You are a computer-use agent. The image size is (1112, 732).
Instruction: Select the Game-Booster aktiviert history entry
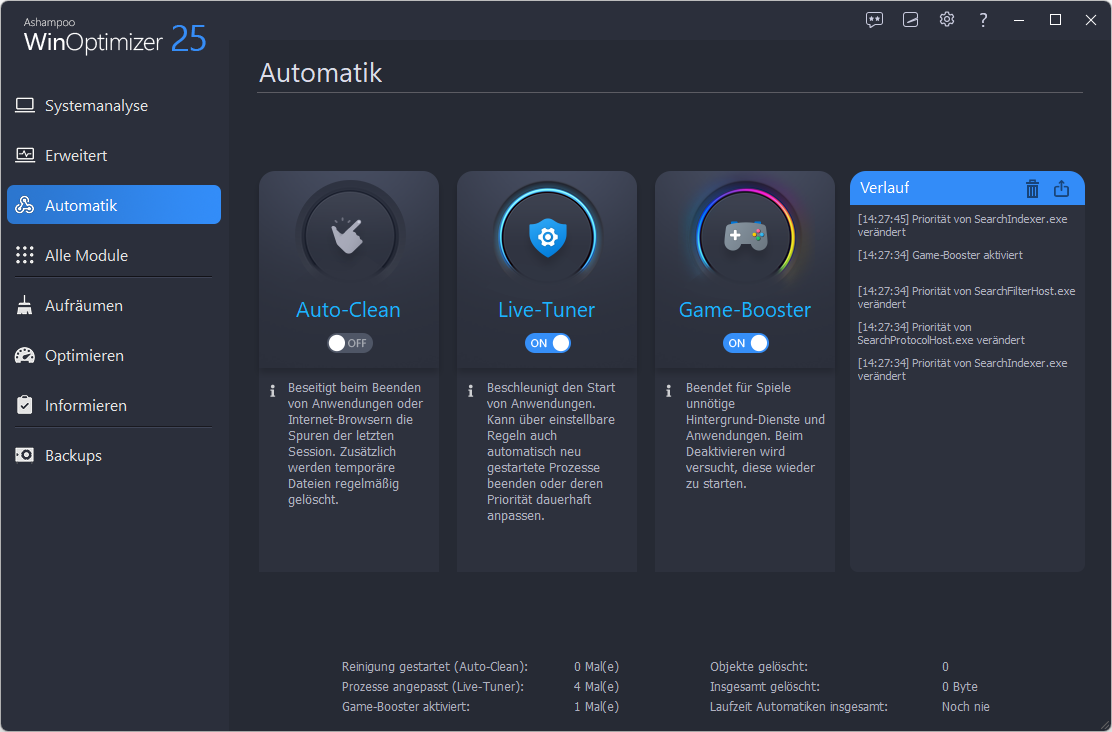click(x=940, y=255)
